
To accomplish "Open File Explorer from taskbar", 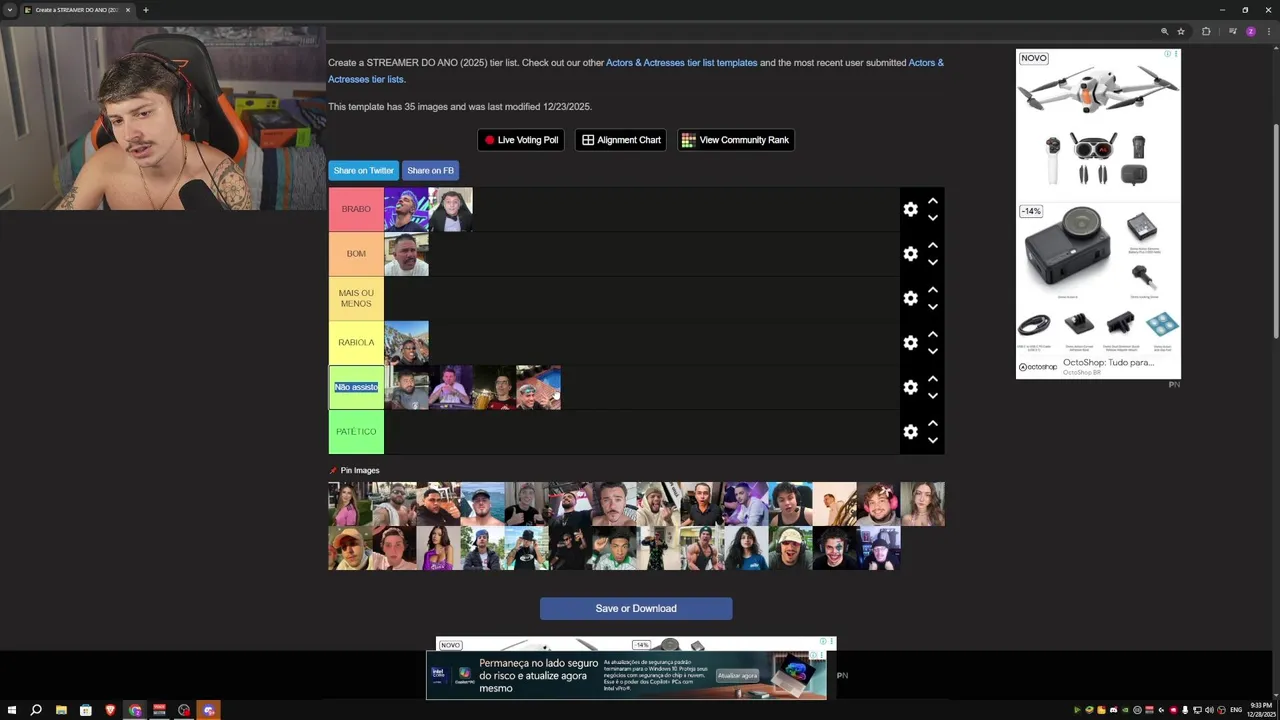I will coord(61,710).
